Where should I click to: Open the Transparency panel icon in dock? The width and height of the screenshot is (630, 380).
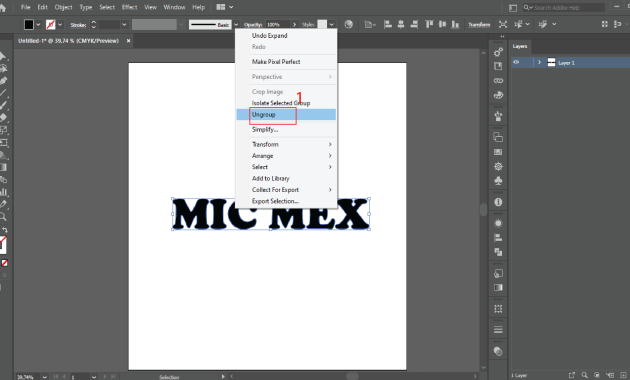pyautogui.click(x=498, y=351)
